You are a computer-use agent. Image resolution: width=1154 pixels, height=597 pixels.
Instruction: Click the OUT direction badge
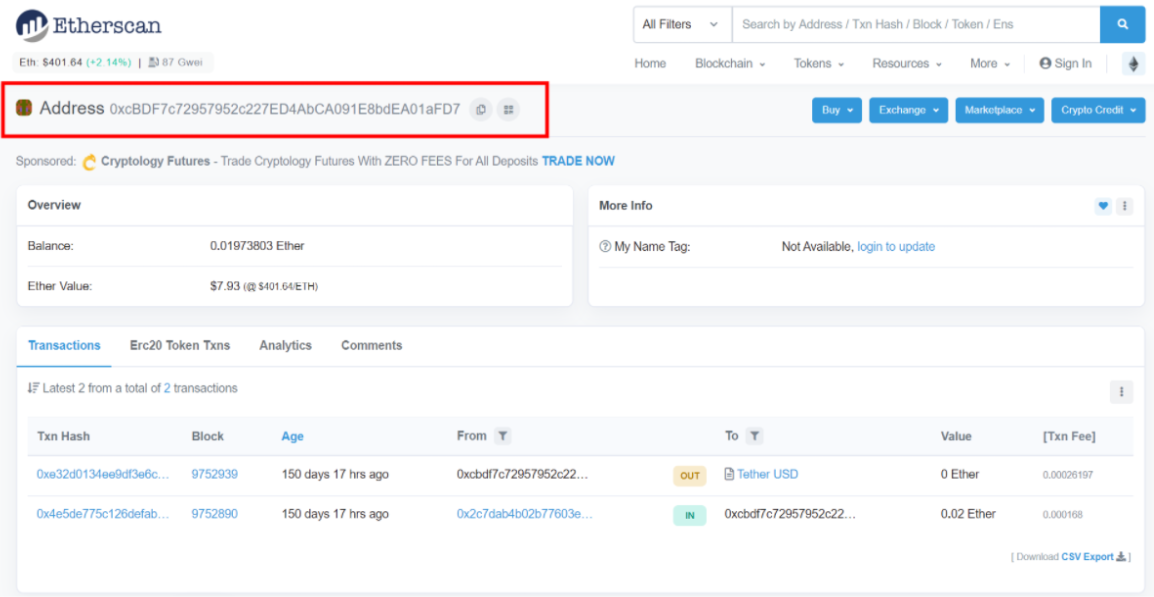click(690, 476)
